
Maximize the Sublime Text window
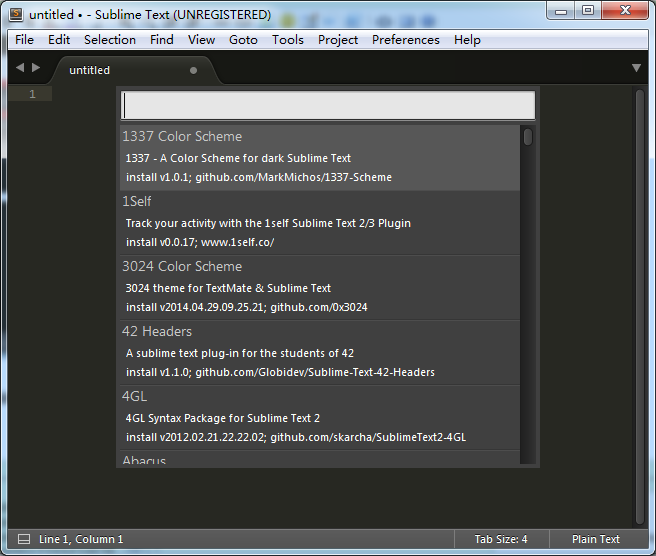(588, 10)
